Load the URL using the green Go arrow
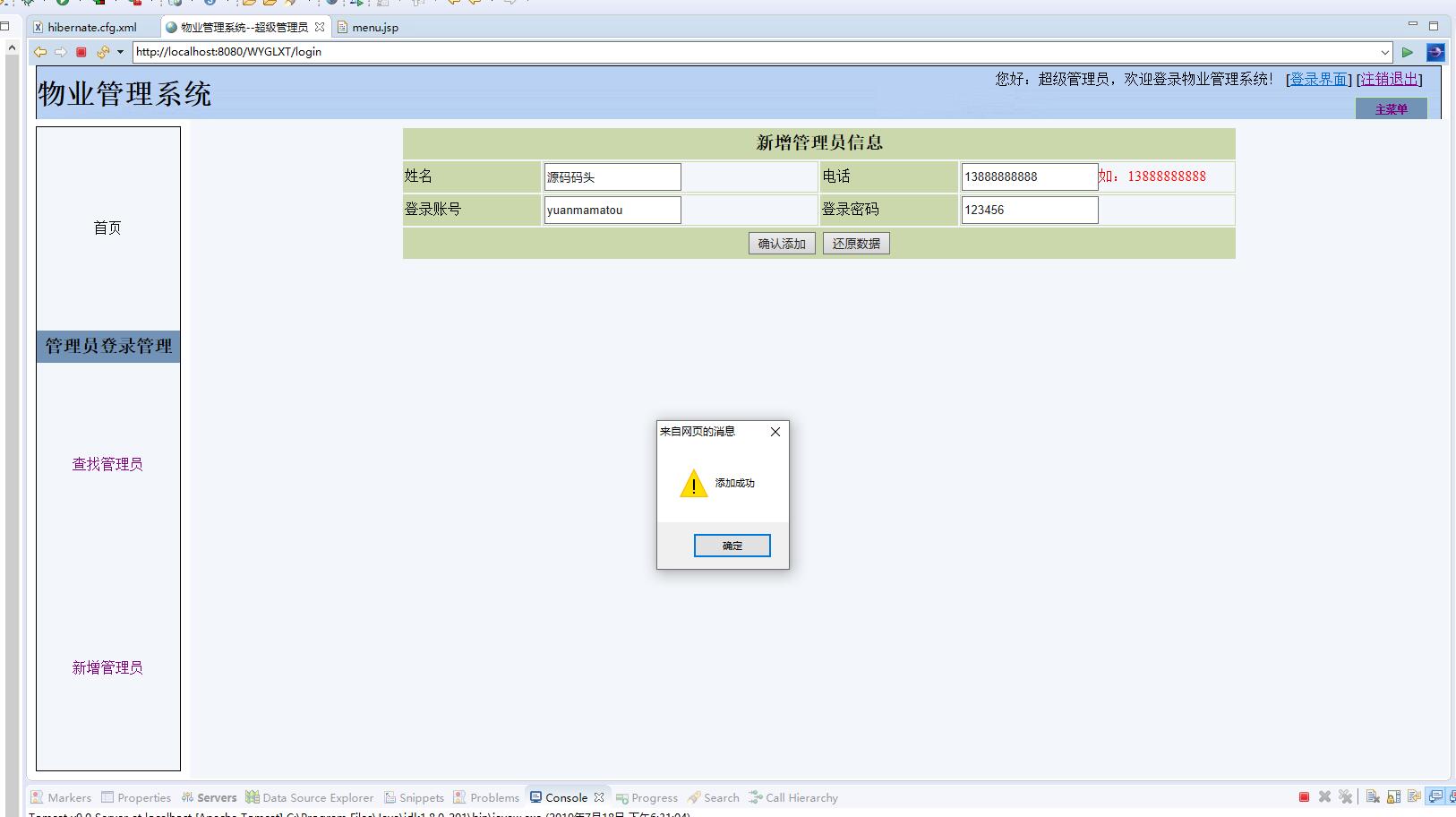1456x817 pixels. click(x=1409, y=52)
